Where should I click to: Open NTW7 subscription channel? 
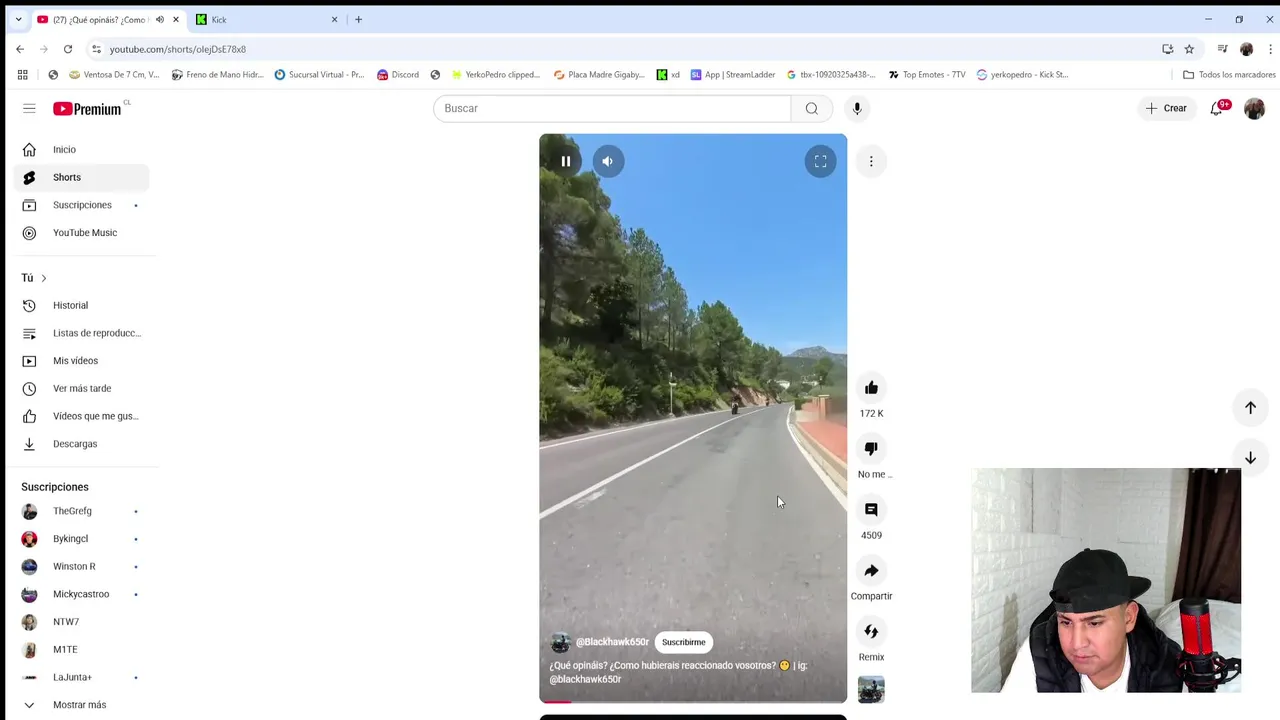coord(82,622)
